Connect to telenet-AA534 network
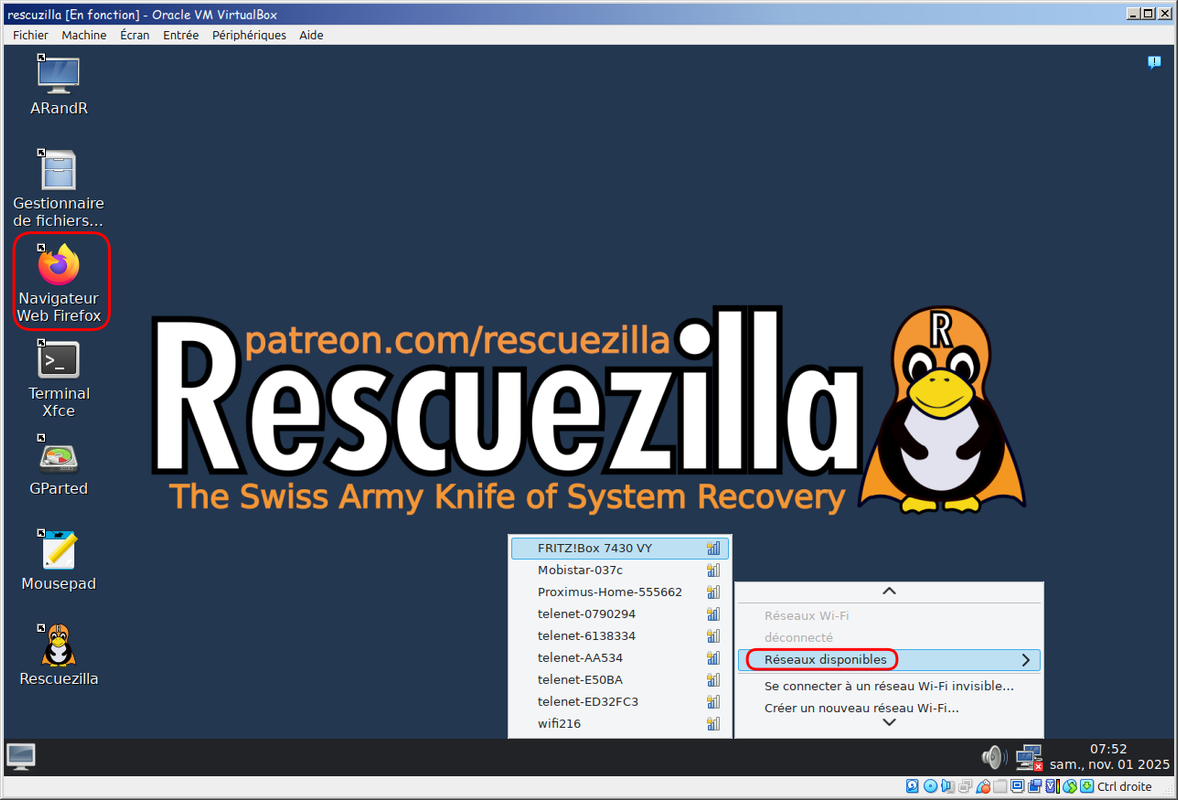The height and width of the screenshot is (800, 1178). pos(620,658)
